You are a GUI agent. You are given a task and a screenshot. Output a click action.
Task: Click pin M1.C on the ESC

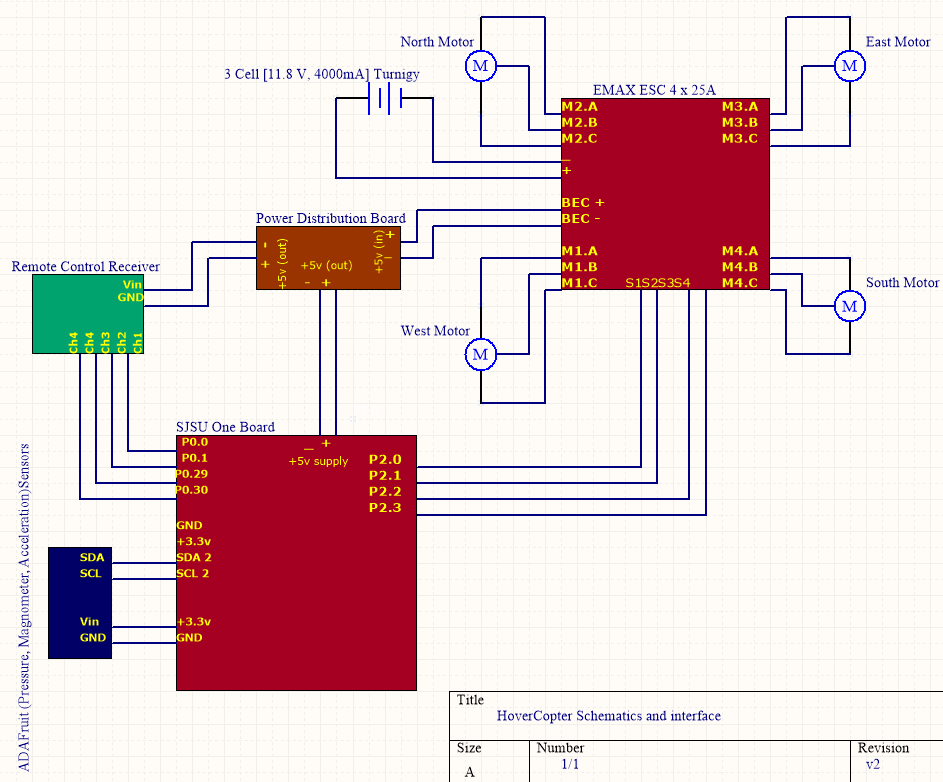point(580,283)
